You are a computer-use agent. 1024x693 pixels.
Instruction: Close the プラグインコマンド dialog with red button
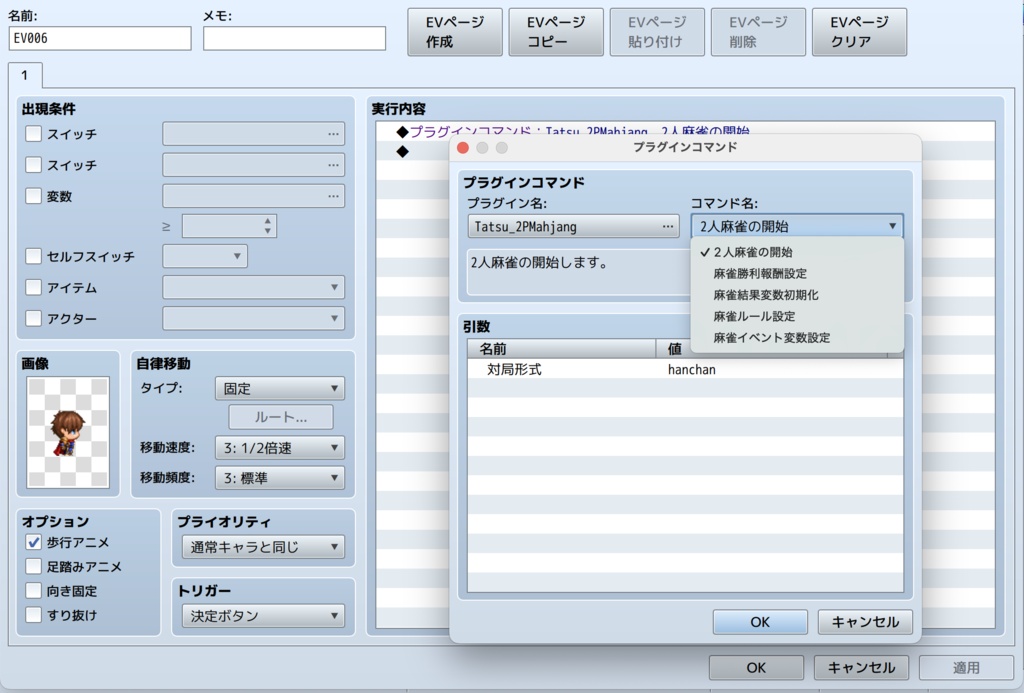click(463, 148)
